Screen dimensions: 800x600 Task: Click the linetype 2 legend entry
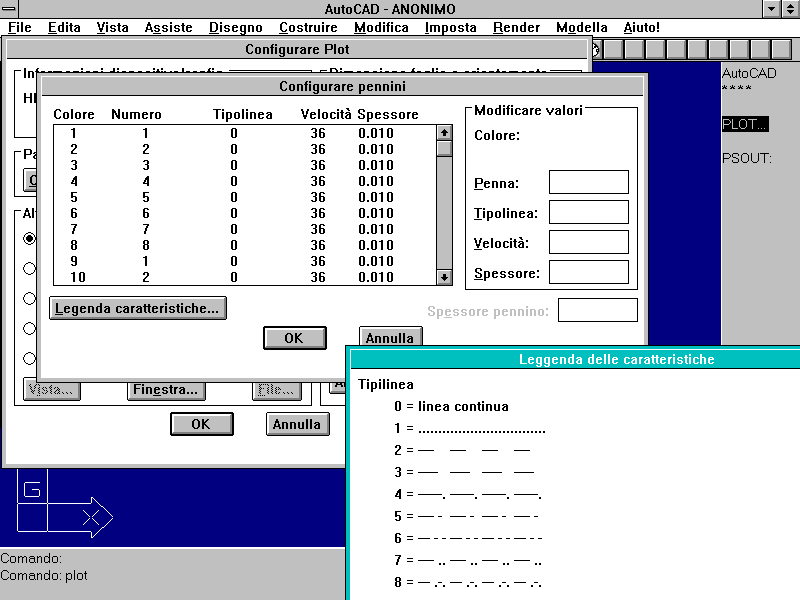462,451
